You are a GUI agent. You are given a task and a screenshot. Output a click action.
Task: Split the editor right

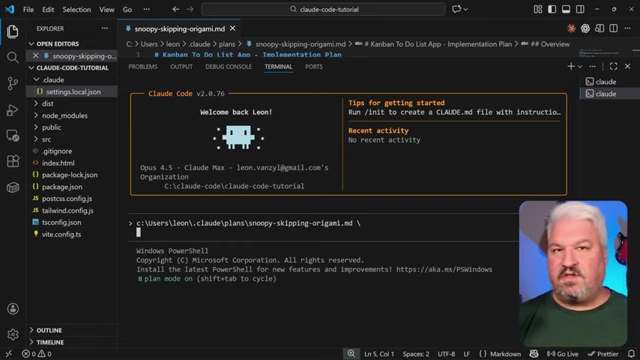[x=613, y=28]
